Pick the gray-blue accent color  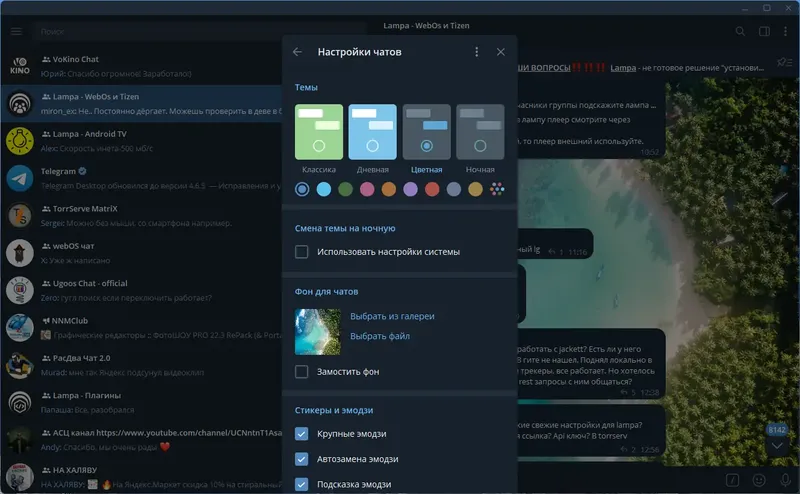coord(454,189)
